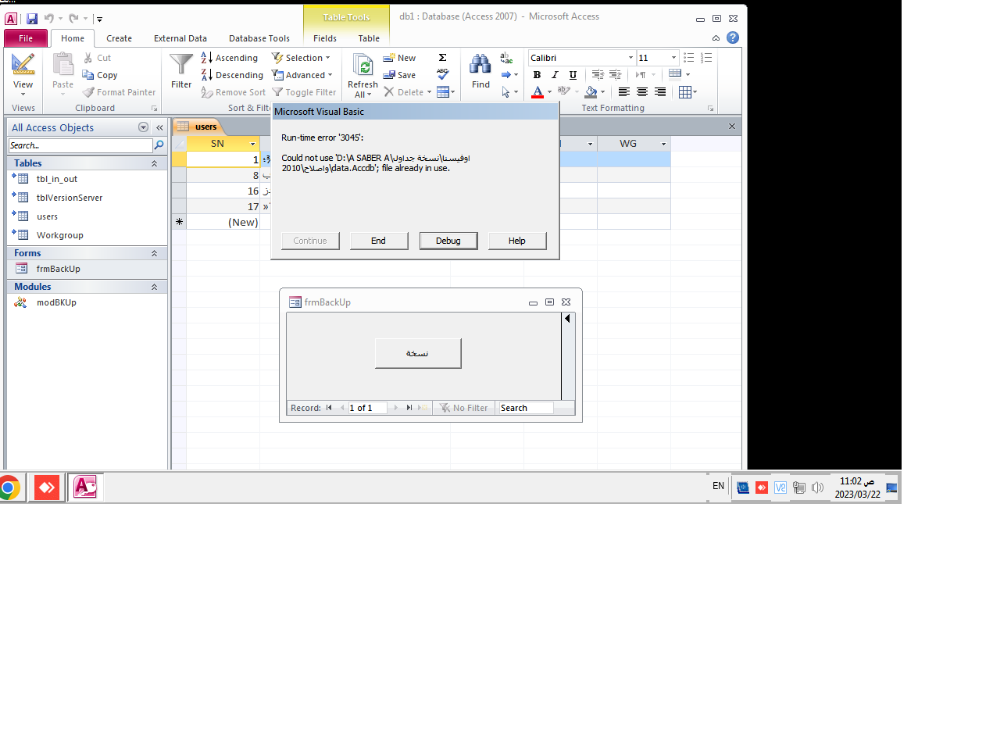Click the Undo icon in Quick Access toolbar

click(50, 19)
